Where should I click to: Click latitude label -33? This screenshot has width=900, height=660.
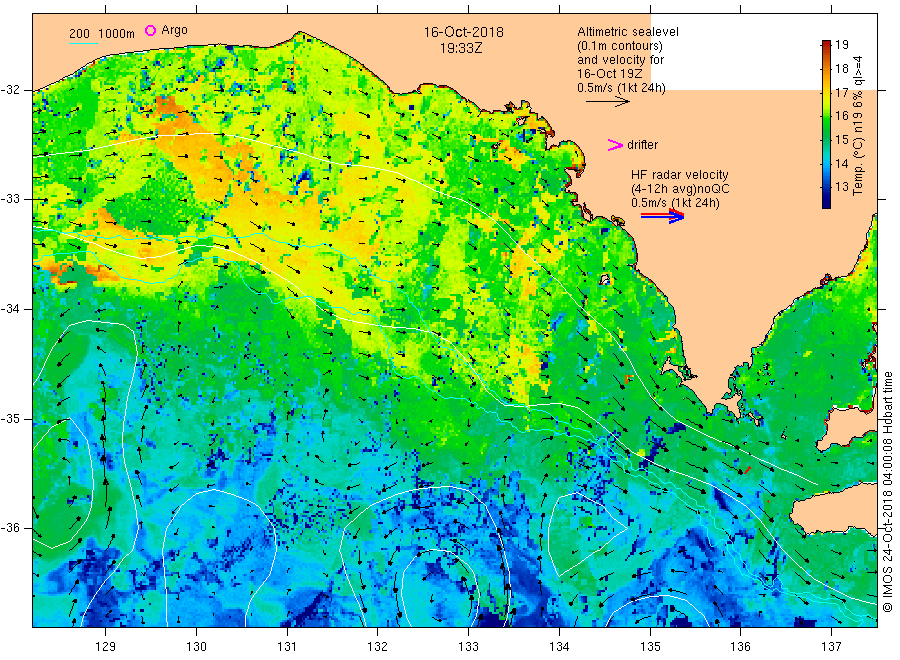(10, 199)
